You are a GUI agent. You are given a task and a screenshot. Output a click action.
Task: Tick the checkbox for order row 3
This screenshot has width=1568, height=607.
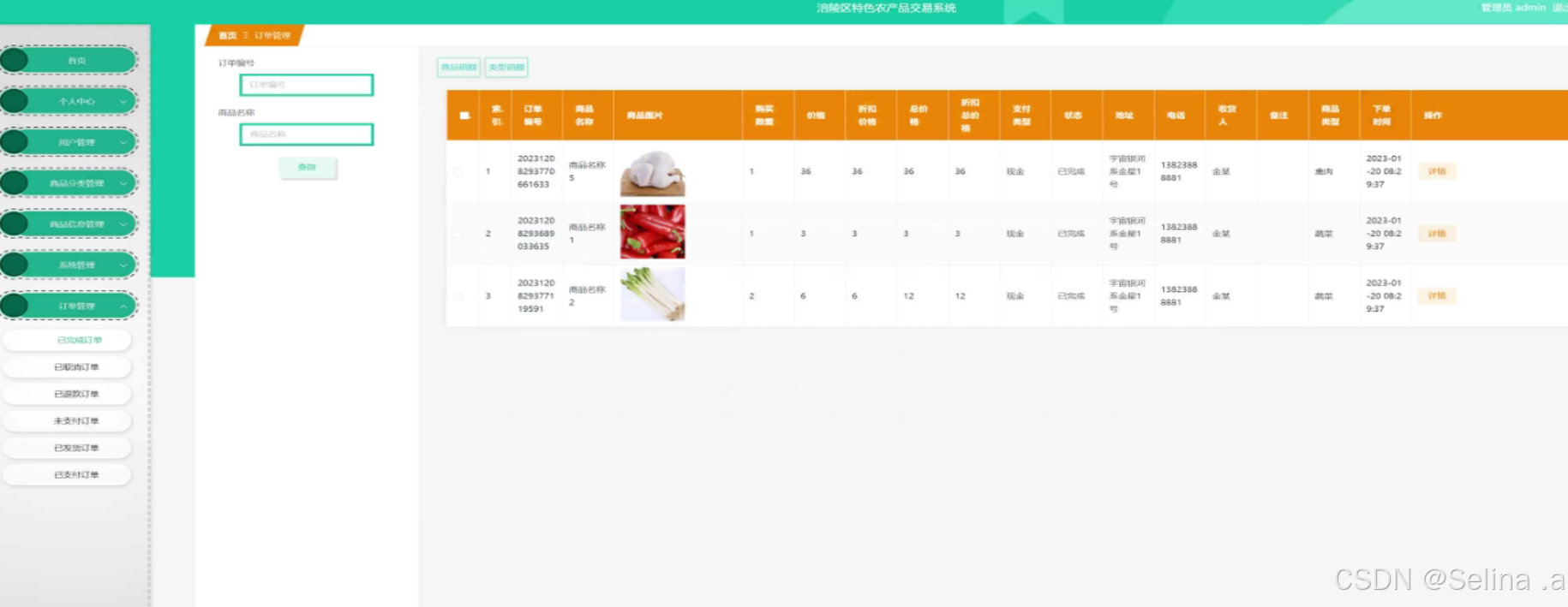458,296
